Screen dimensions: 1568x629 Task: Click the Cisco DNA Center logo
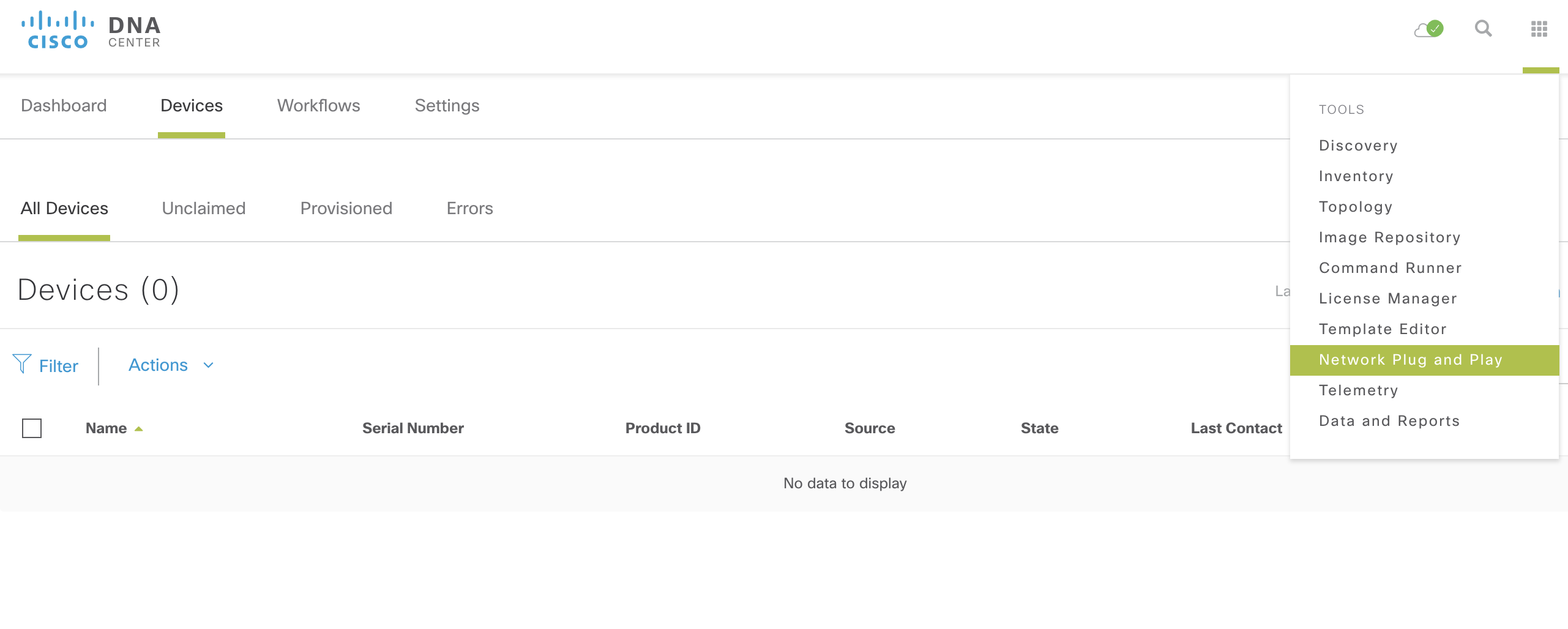point(91,28)
